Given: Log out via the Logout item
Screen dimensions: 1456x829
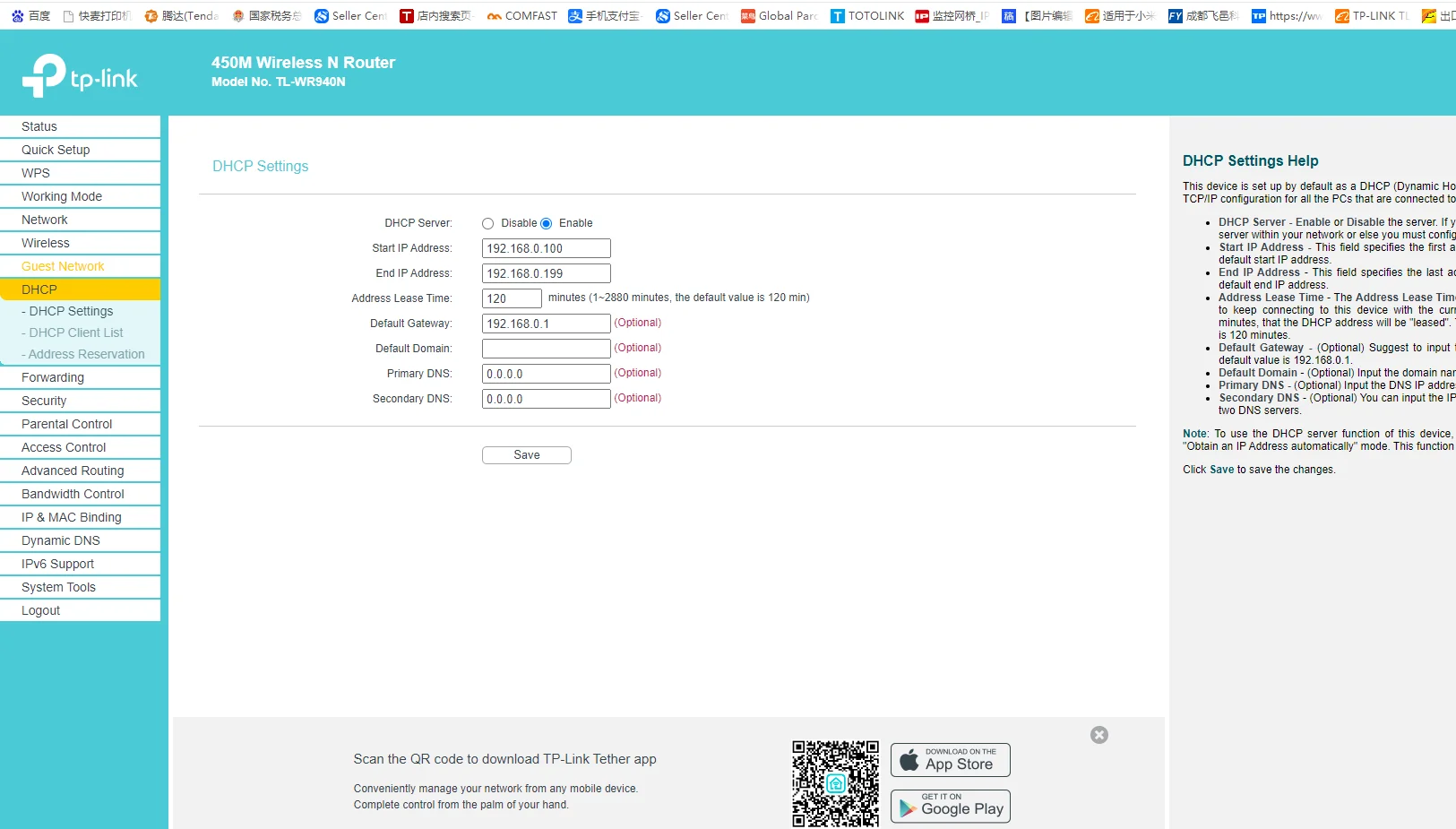Looking at the screenshot, I should click(80, 610).
